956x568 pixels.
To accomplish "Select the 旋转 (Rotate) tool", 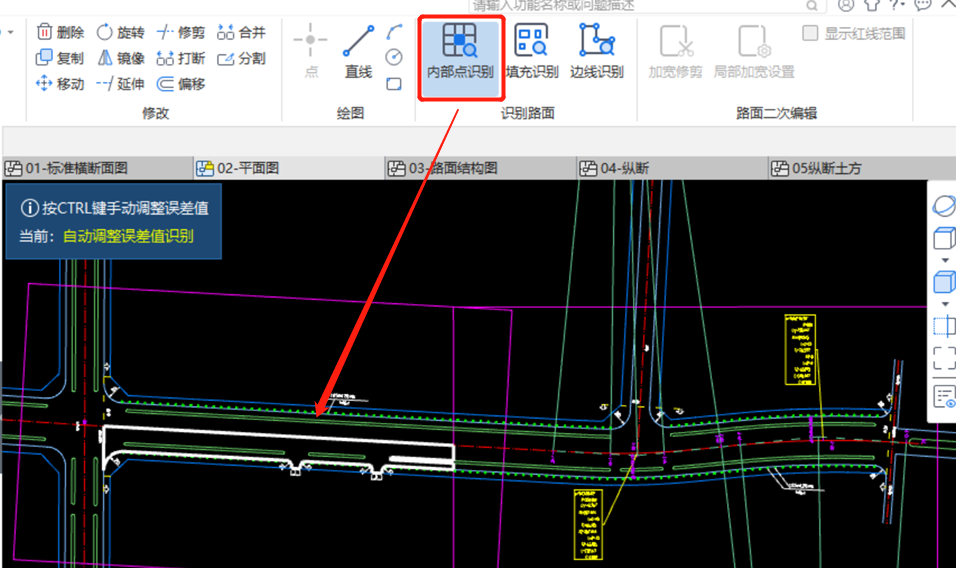I will tap(121, 32).
